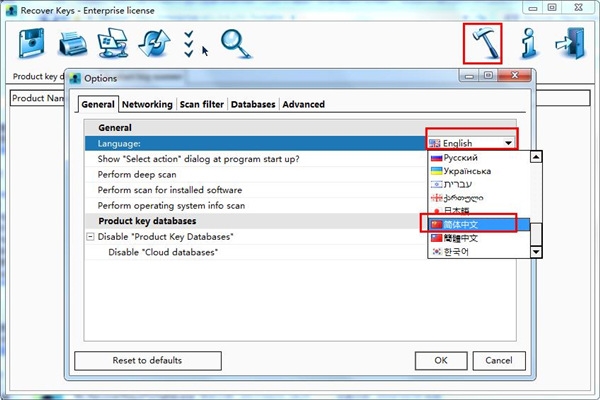This screenshot has height=400, width=600.
Task: Select Perform scan for installed software row
Action: pyautogui.click(x=255, y=190)
